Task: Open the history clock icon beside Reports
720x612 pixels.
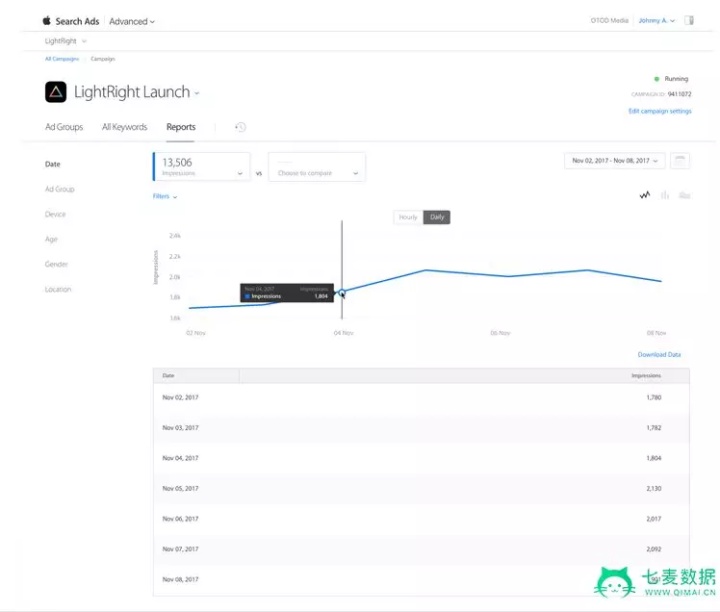Action: pyautogui.click(x=240, y=127)
